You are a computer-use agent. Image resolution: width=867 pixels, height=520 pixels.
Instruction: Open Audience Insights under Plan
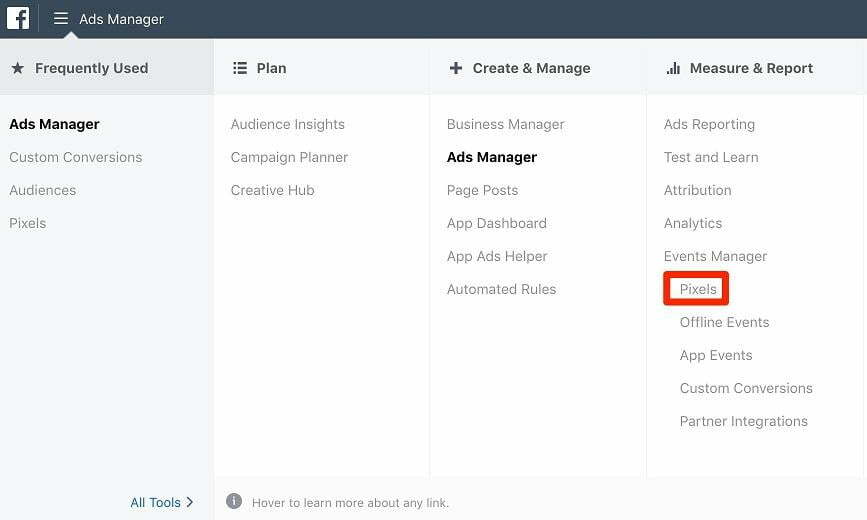pos(288,124)
